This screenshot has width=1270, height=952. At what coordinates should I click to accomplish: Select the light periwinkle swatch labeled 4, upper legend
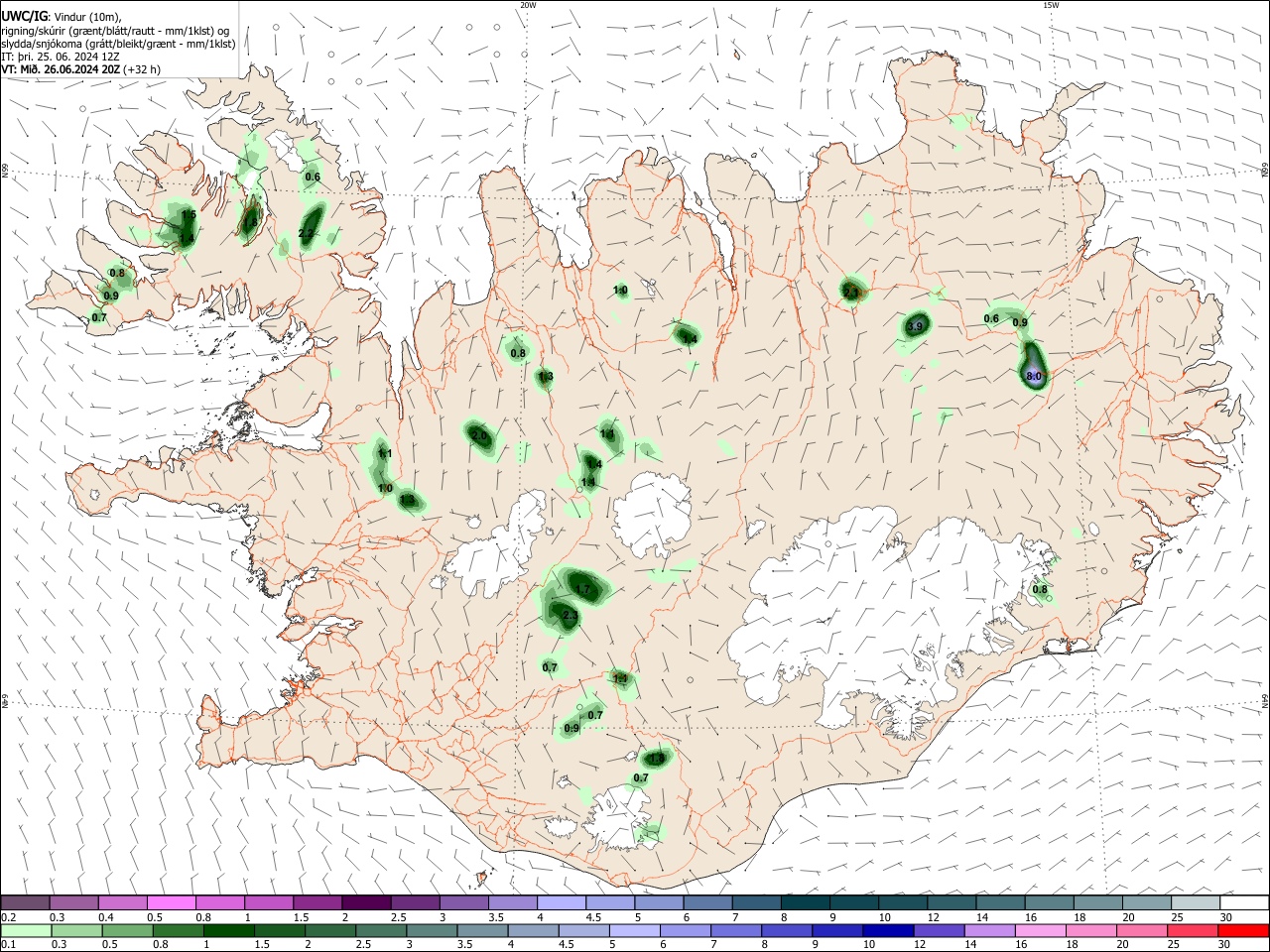(561, 902)
